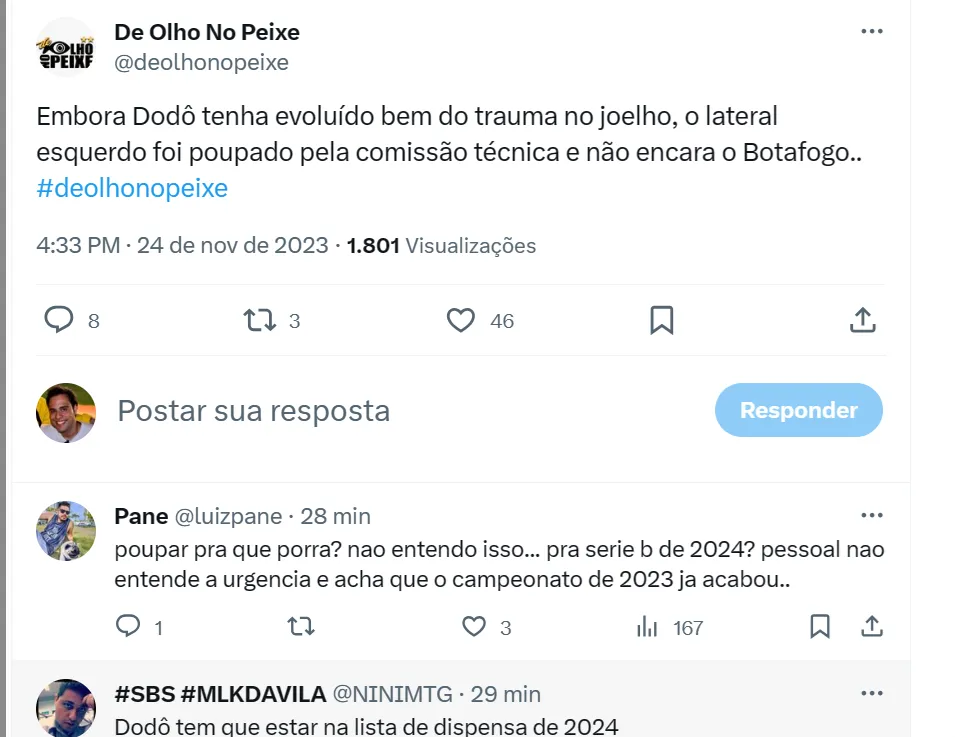Image resolution: width=955 pixels, height=737 pixels.
Task: Focus the 'Postar sua resposta' reply field
Action: pyautogui.click(x=400, y=410)
